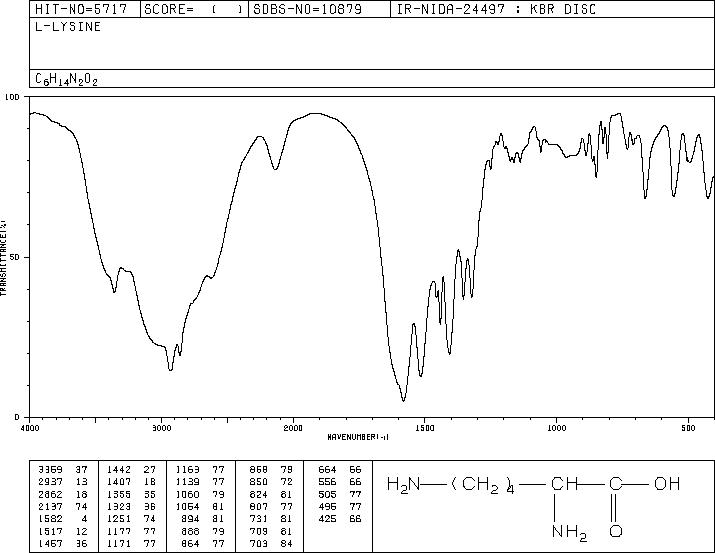Click the 4000 tick label on the x-axis

30,428
